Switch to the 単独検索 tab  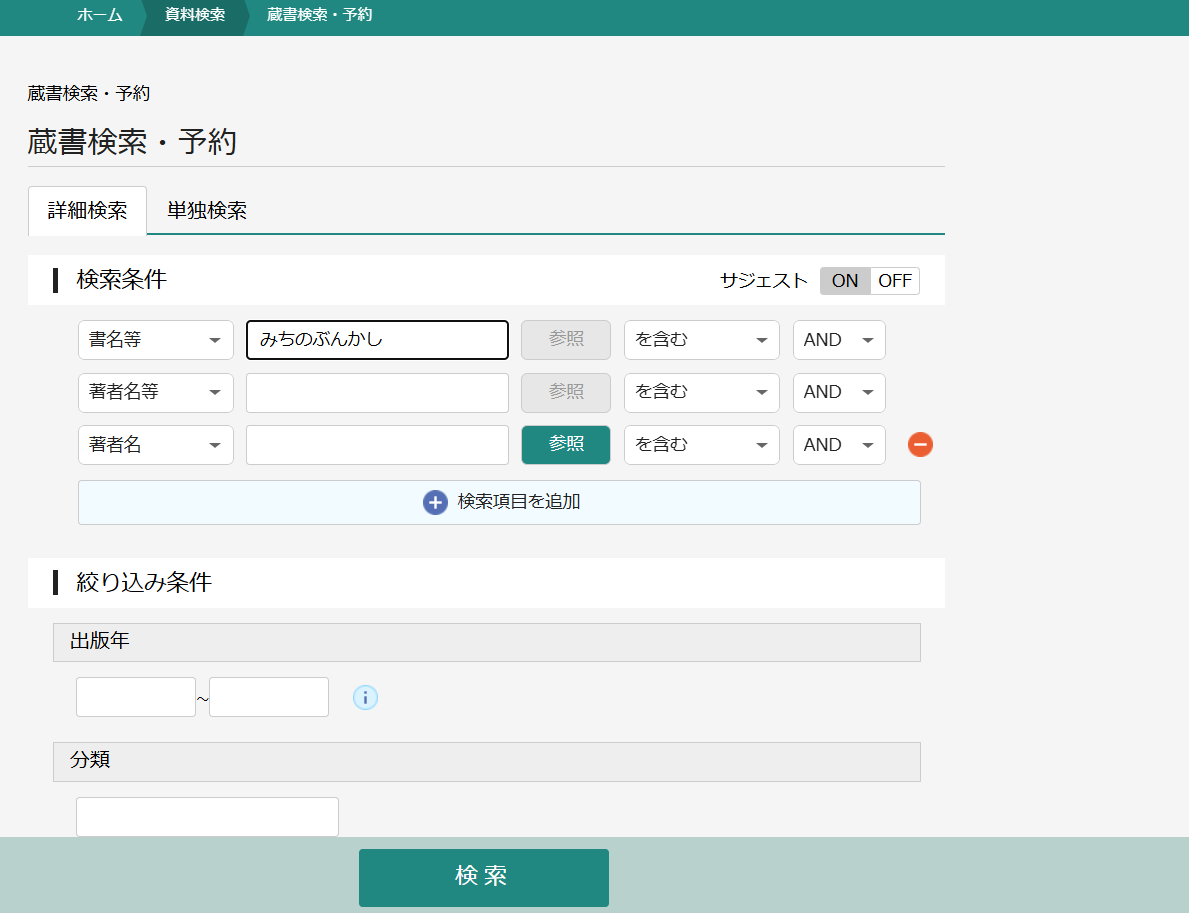(x=207, y=211)
